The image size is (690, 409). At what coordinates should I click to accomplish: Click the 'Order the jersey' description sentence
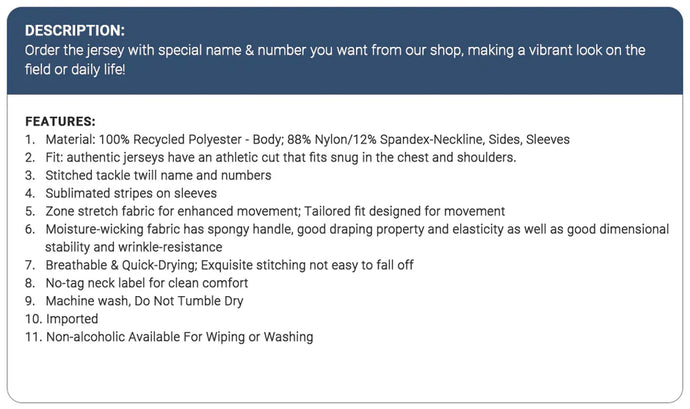click(x=335, y=49)
